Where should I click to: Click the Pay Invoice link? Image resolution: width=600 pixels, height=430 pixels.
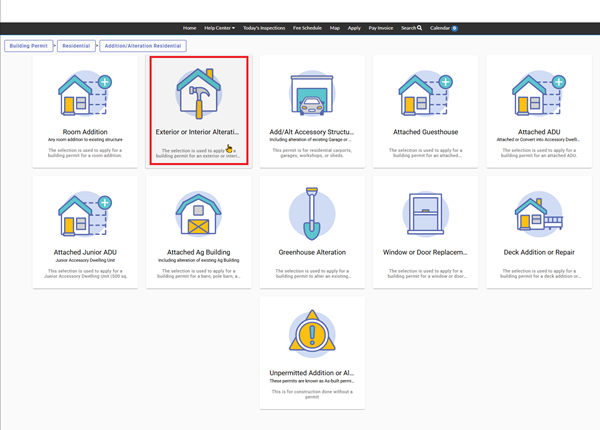(381, 28)
